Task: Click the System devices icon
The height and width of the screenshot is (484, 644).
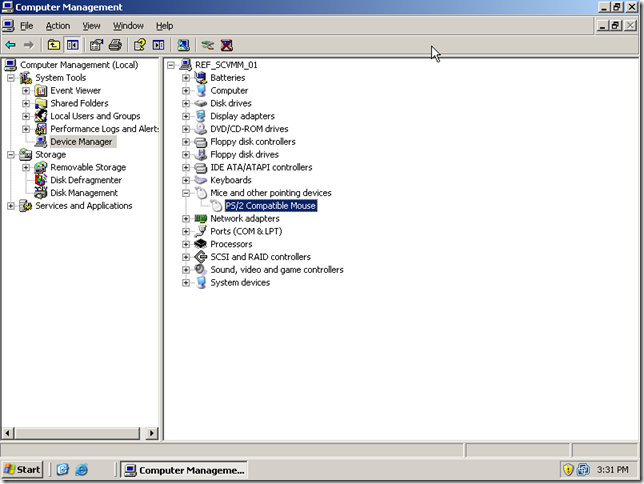Action: (201, 282)
